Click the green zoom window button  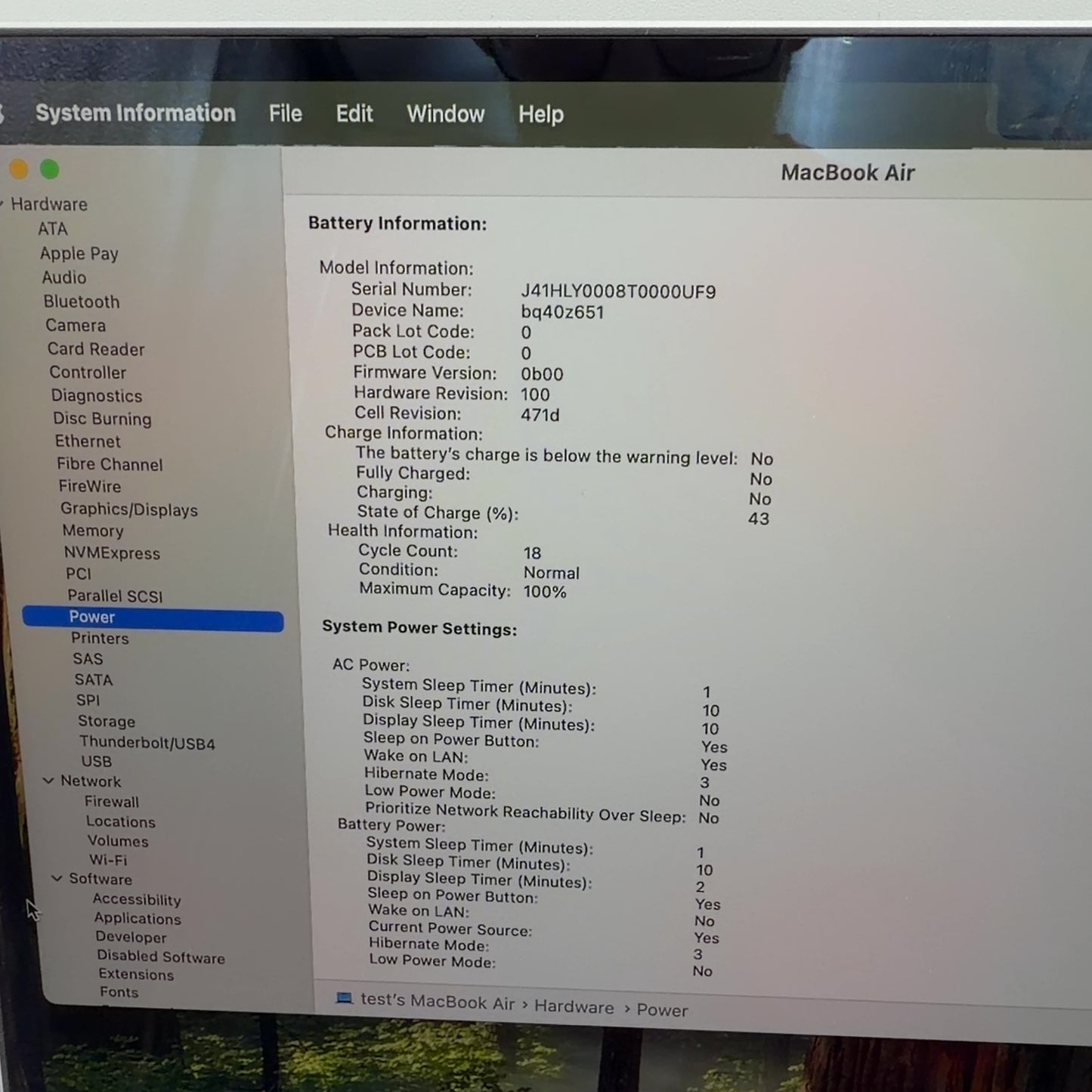pos(50,169)
